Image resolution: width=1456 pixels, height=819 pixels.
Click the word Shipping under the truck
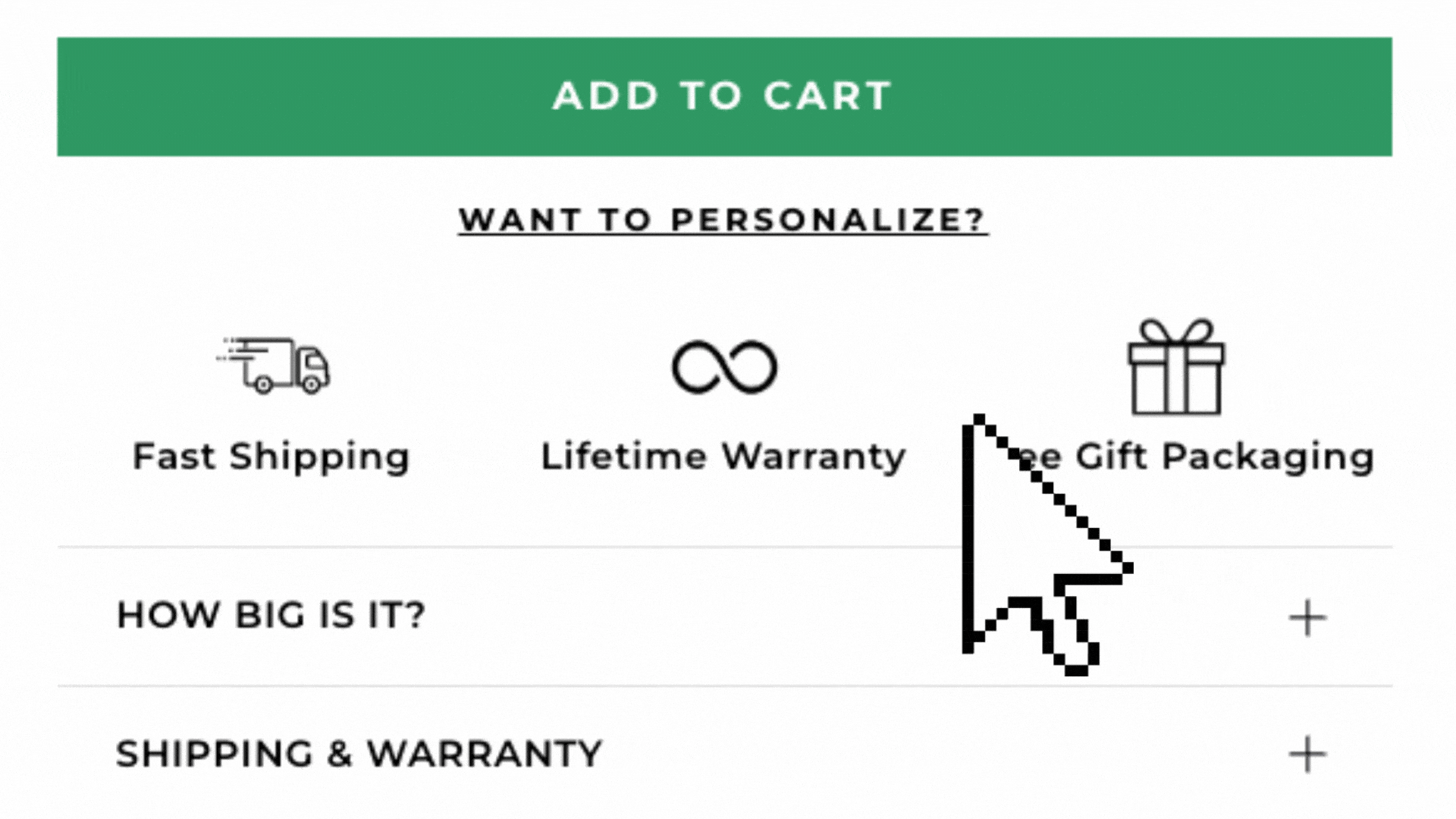click(319, 458)
